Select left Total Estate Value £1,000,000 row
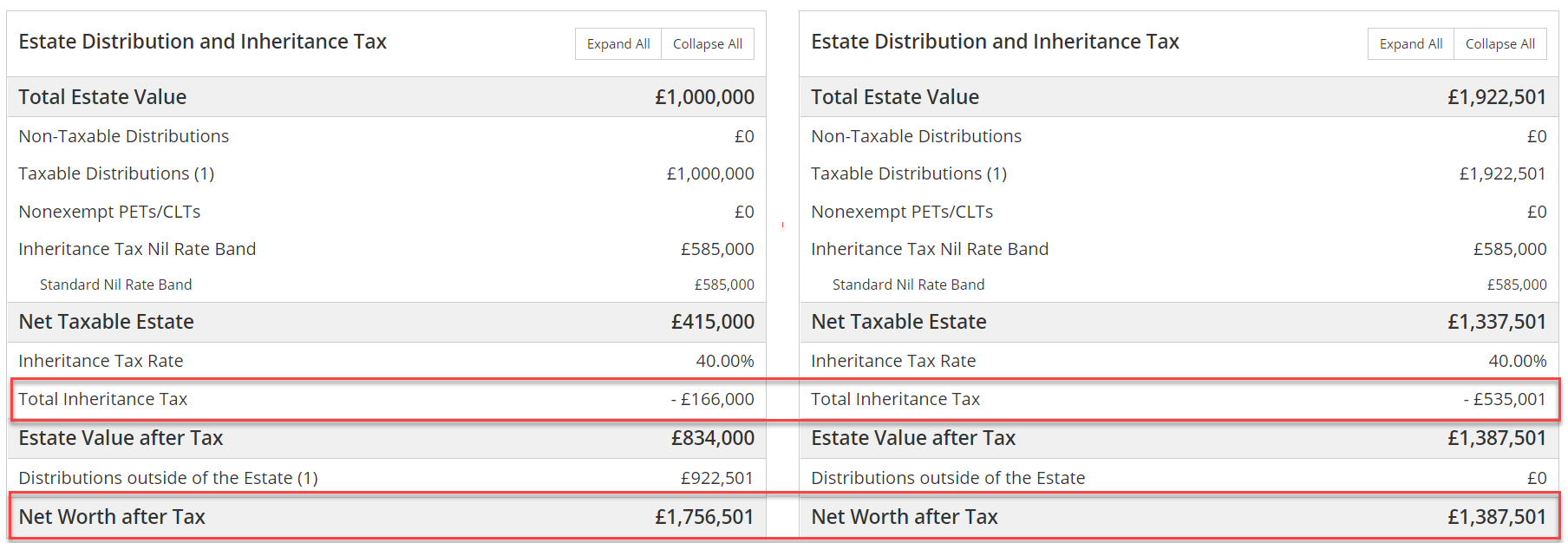This screenshot has width=1568, height=543. point(386,97)
